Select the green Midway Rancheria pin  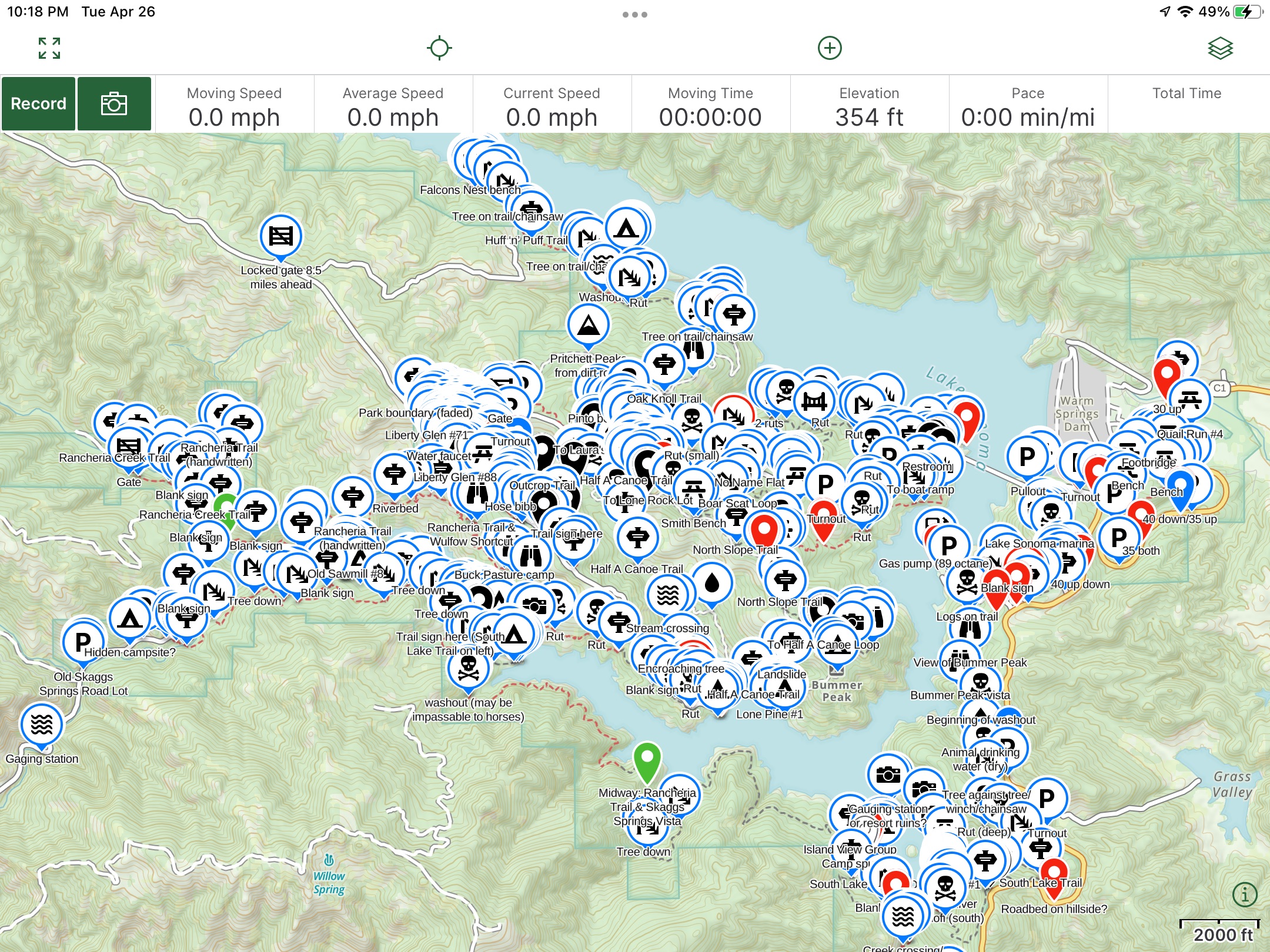pos(647,759)
